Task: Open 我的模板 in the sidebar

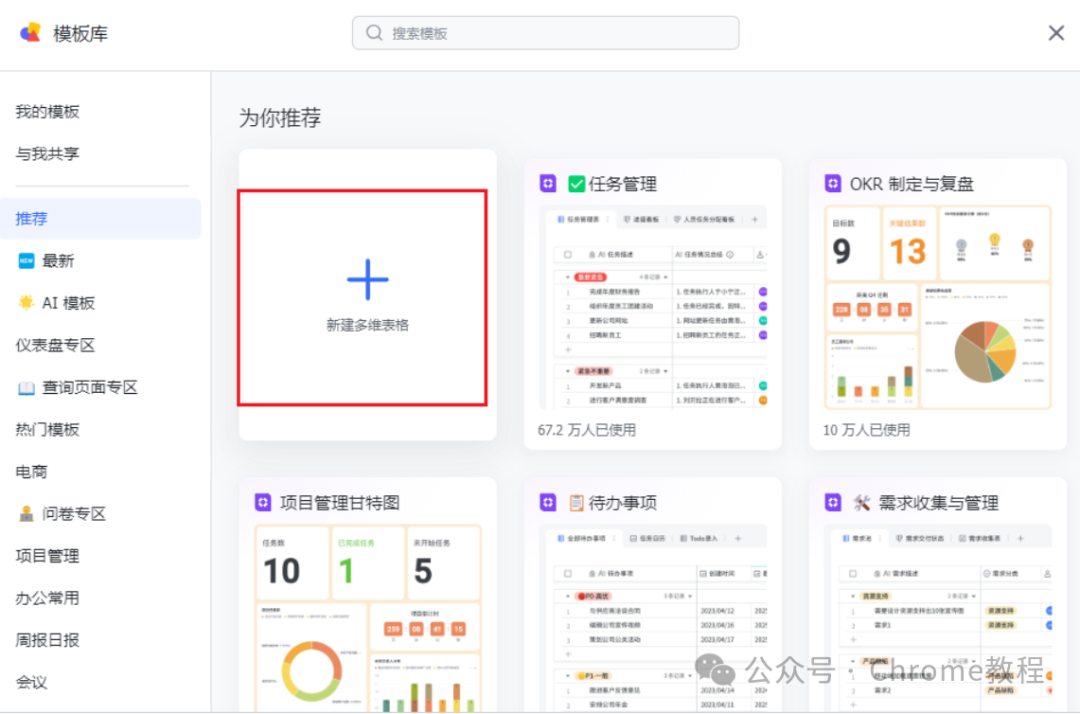Action: (x=48, y=112)
